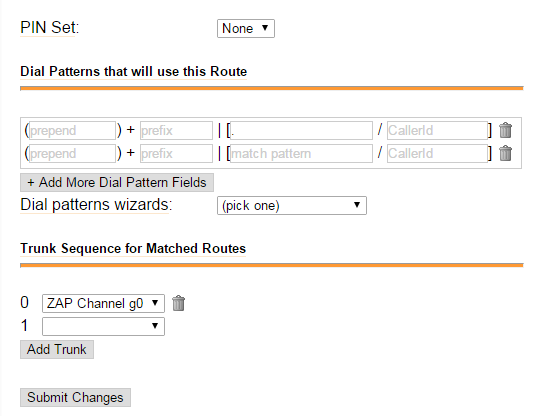Click the first row CallerId field
The height and width of the screenshot is (416, 557).
437,130
